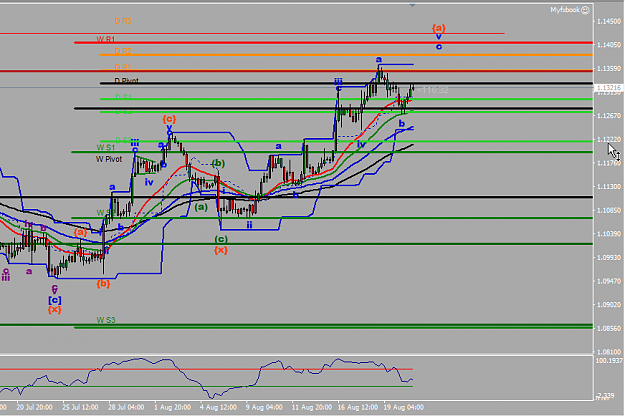The image size is (625, 416).
Task: Click price axis value 1.12220
Action: click(609, 139)
